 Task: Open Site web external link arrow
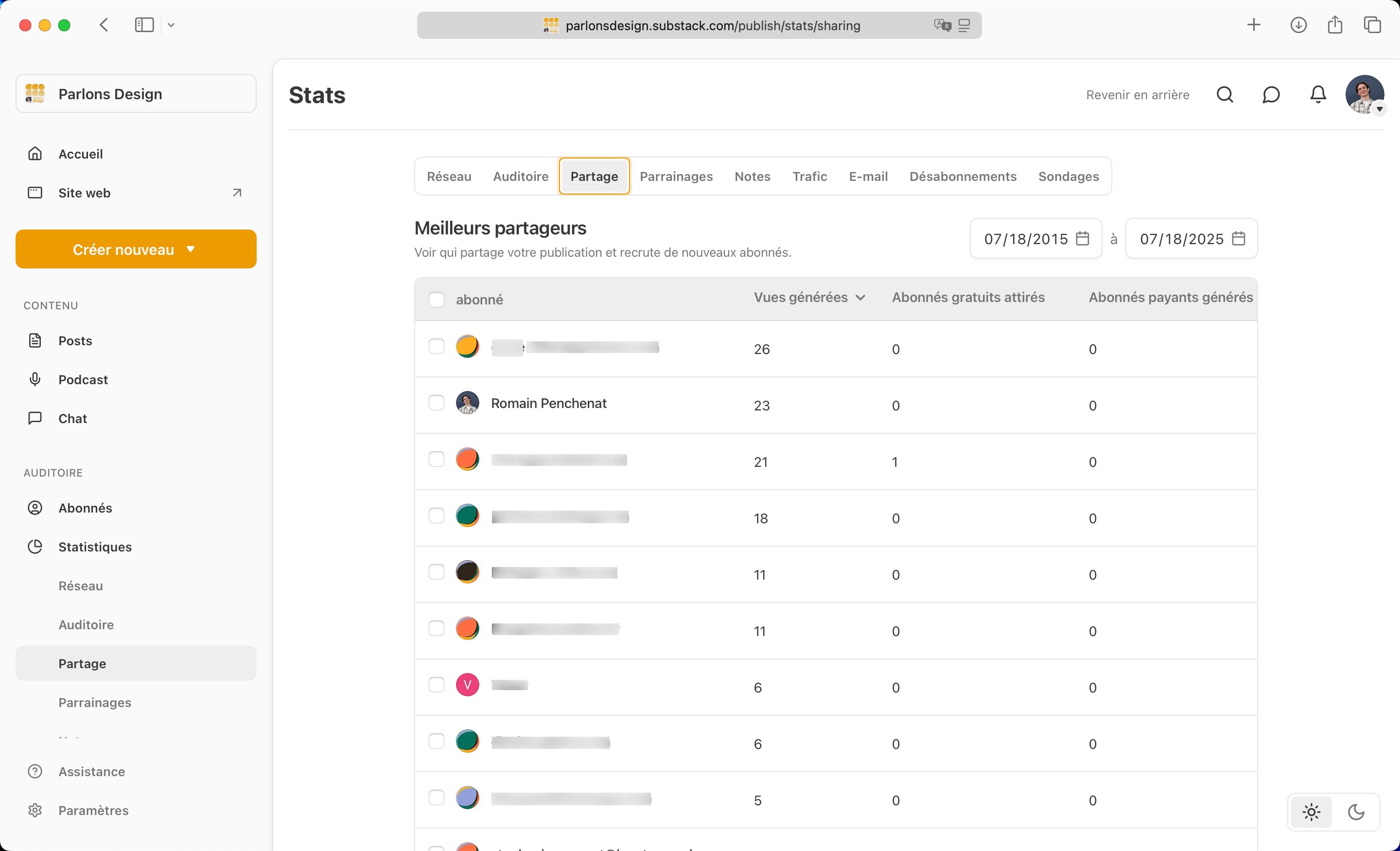[237, 193]
